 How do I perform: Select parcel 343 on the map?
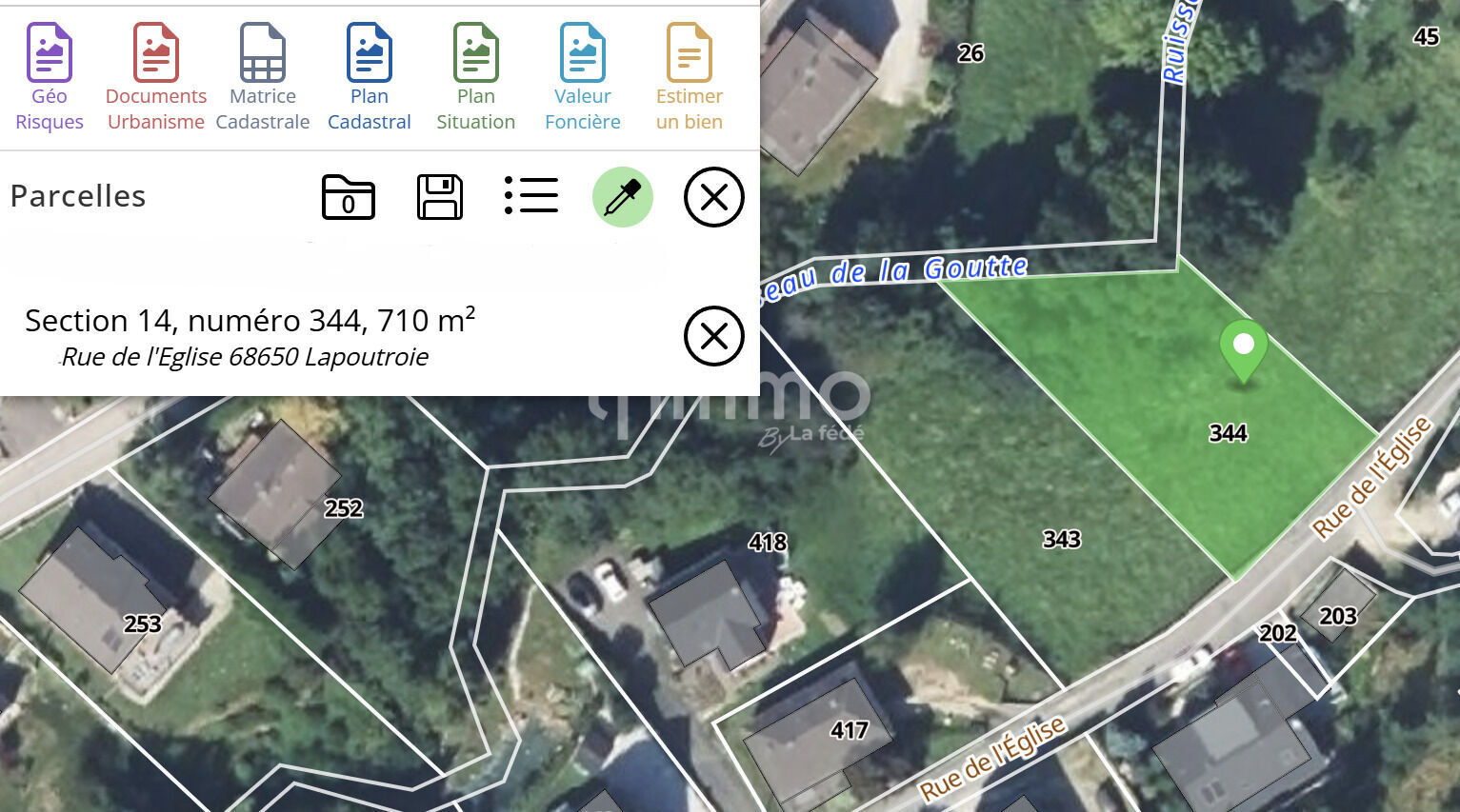click(1061, 540)
